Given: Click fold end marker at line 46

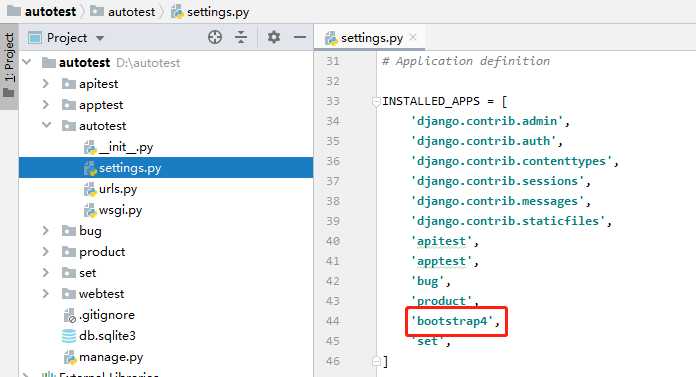Looking at the screenshot, I should 376,361.
